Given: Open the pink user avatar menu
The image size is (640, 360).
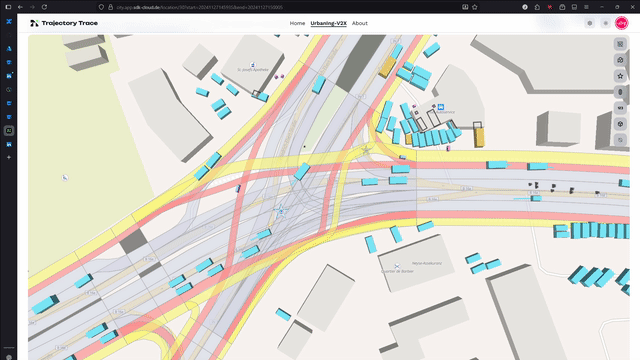Looking at the screenshot, I should point(621,23).
